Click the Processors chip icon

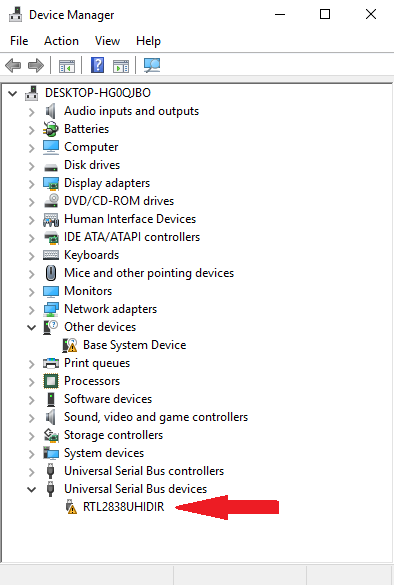(51, 381)
